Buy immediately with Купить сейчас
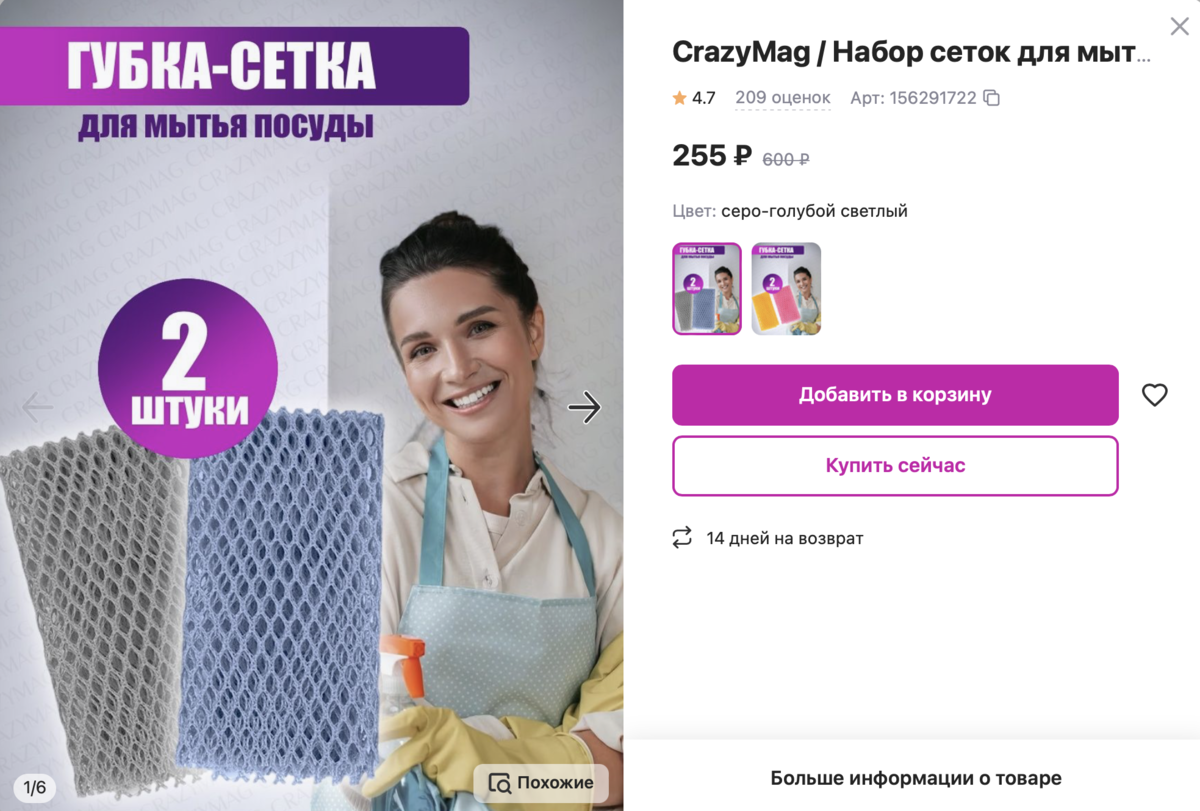 pos(895,465)
